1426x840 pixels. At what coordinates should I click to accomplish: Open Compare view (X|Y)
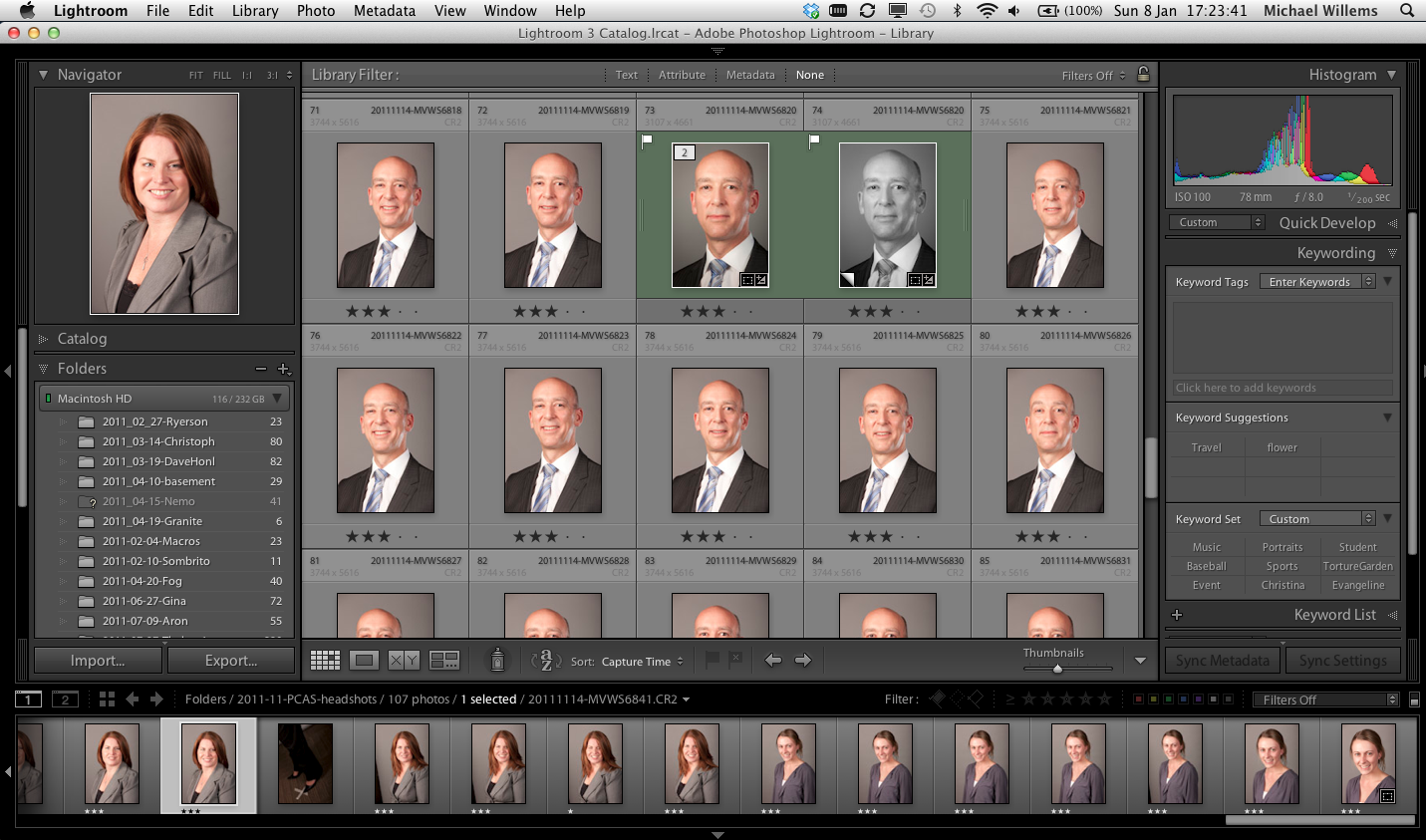coord(404,661)
